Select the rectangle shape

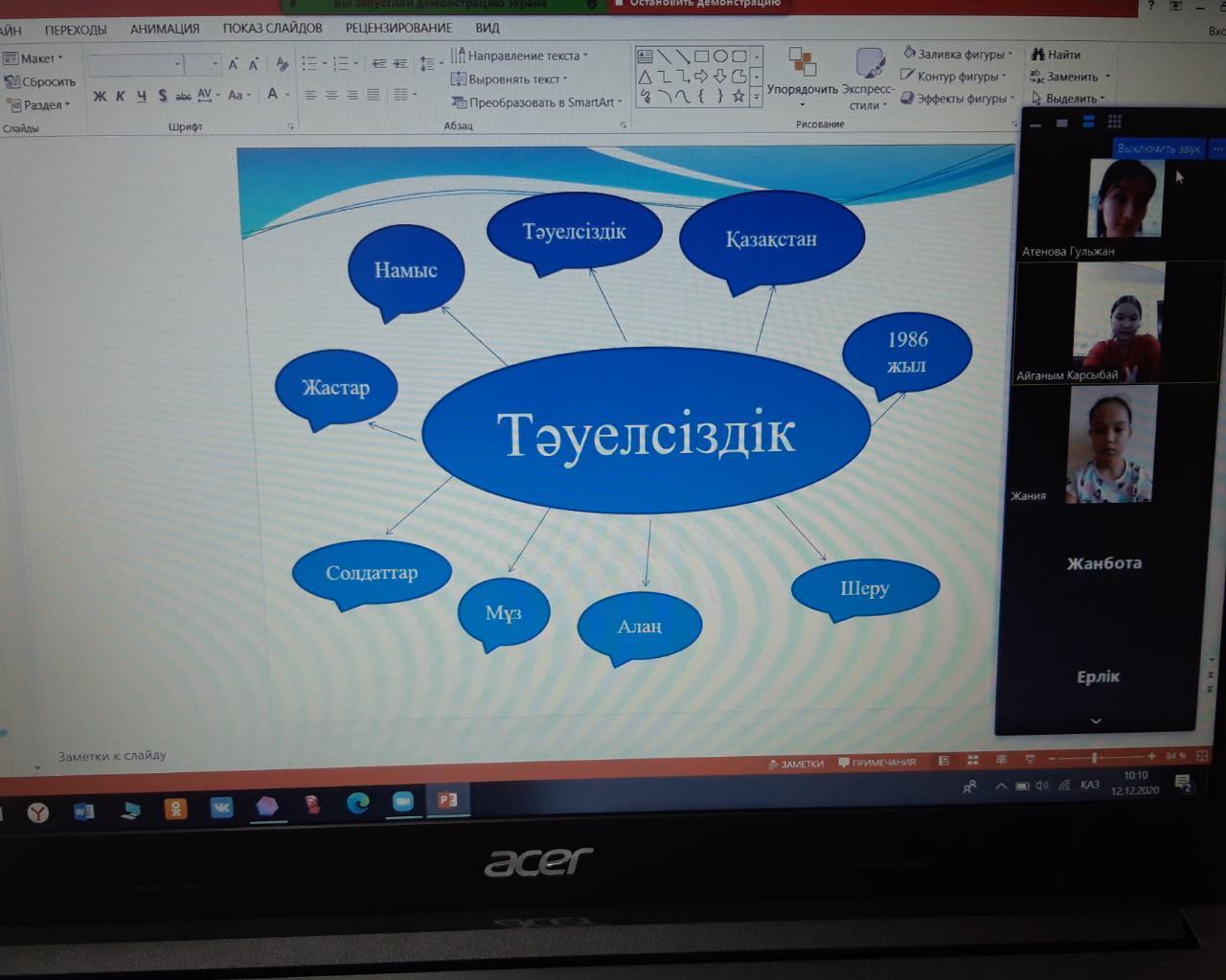[701, 56]
